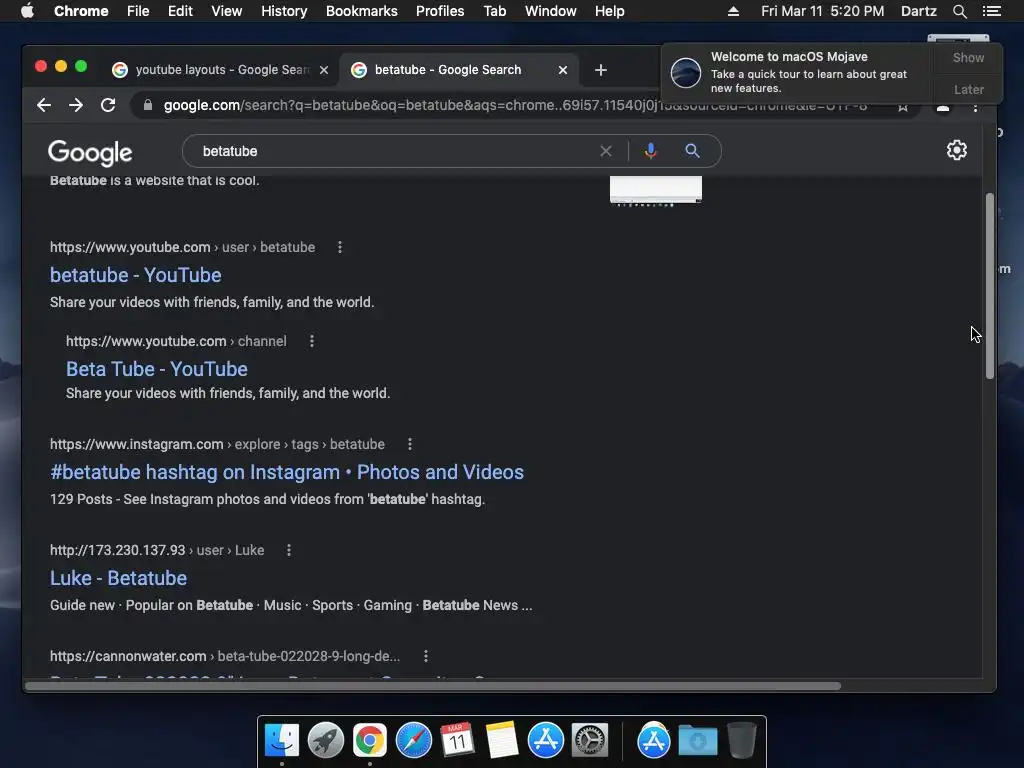
Task: Open the Betatube website thumbnail image
Action: (x=656, y=190)
